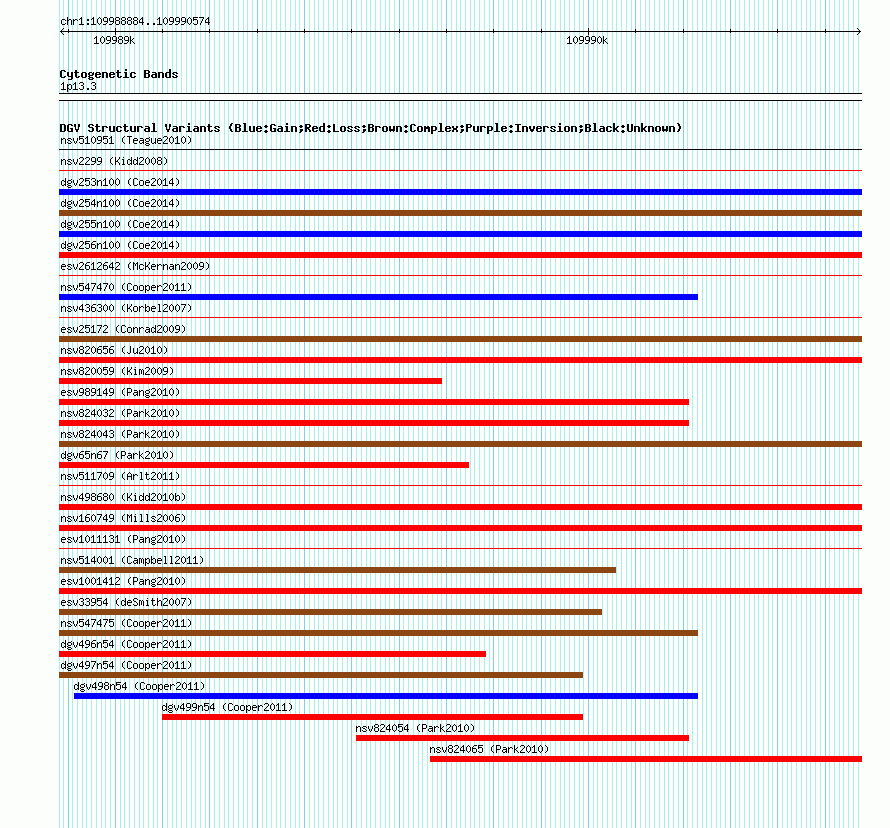Viewport: 890px width, 828px height.
Task: Click the ruler's right arrow end
Action: 858,32
